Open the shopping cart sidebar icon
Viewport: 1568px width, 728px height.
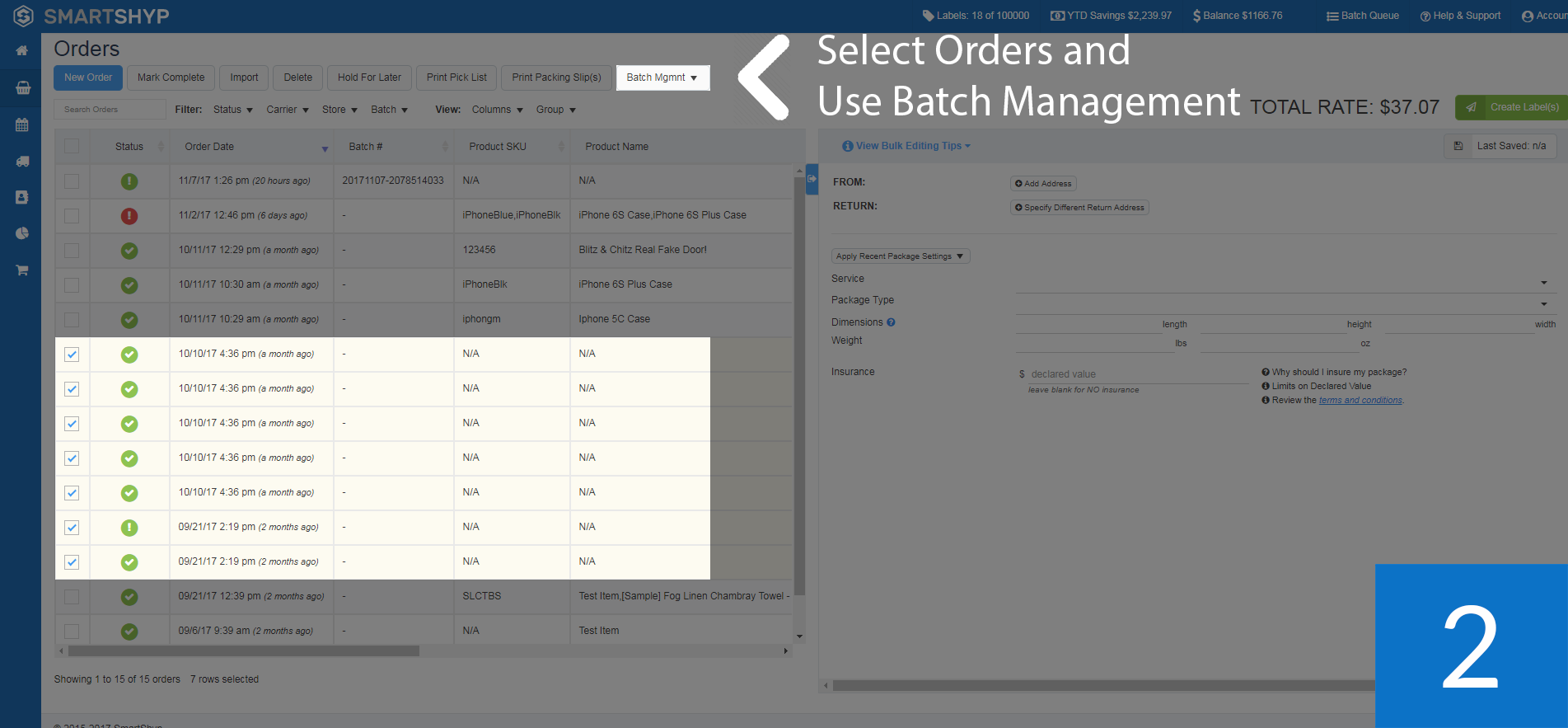coord(22,270)
